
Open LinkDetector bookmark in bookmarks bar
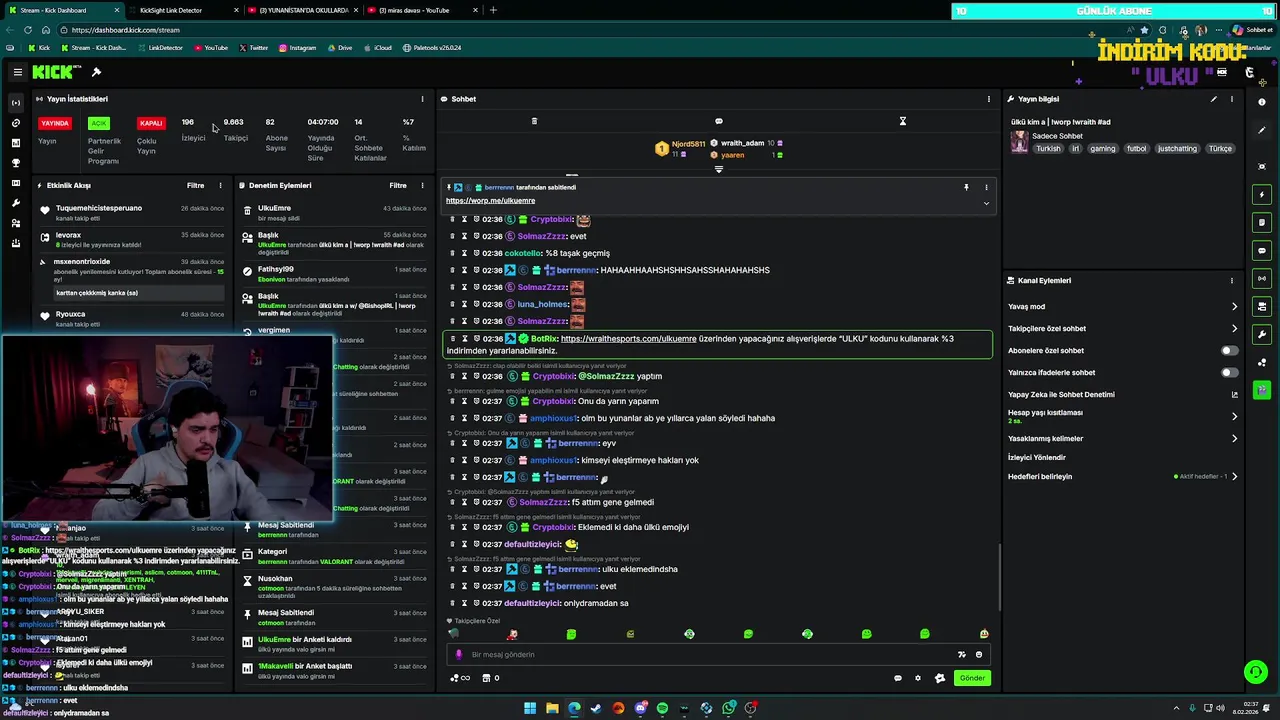(160, 48)
